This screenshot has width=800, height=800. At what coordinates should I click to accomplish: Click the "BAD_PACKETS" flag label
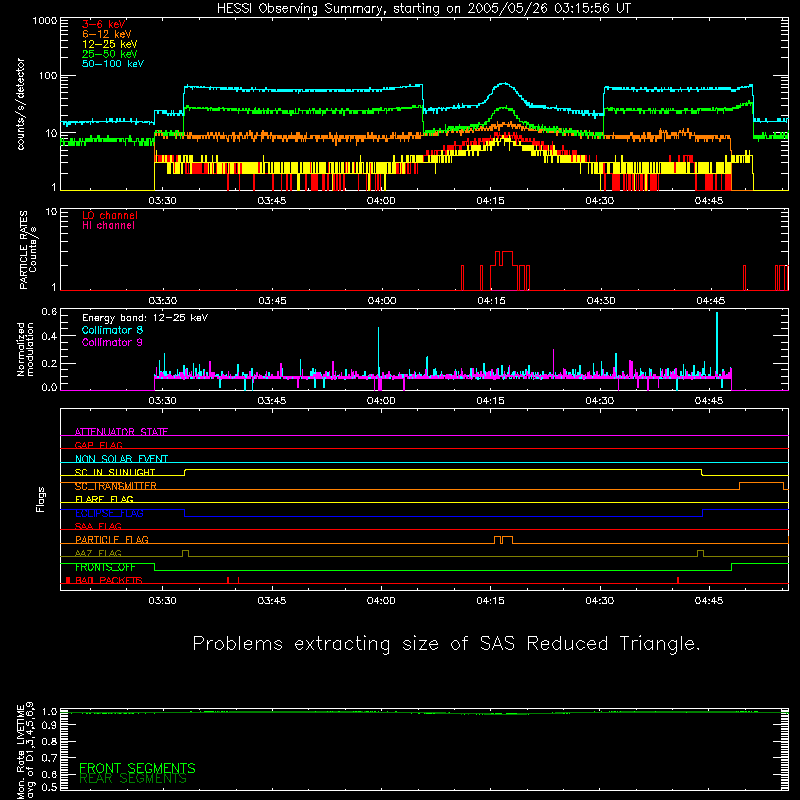point(109,580)
